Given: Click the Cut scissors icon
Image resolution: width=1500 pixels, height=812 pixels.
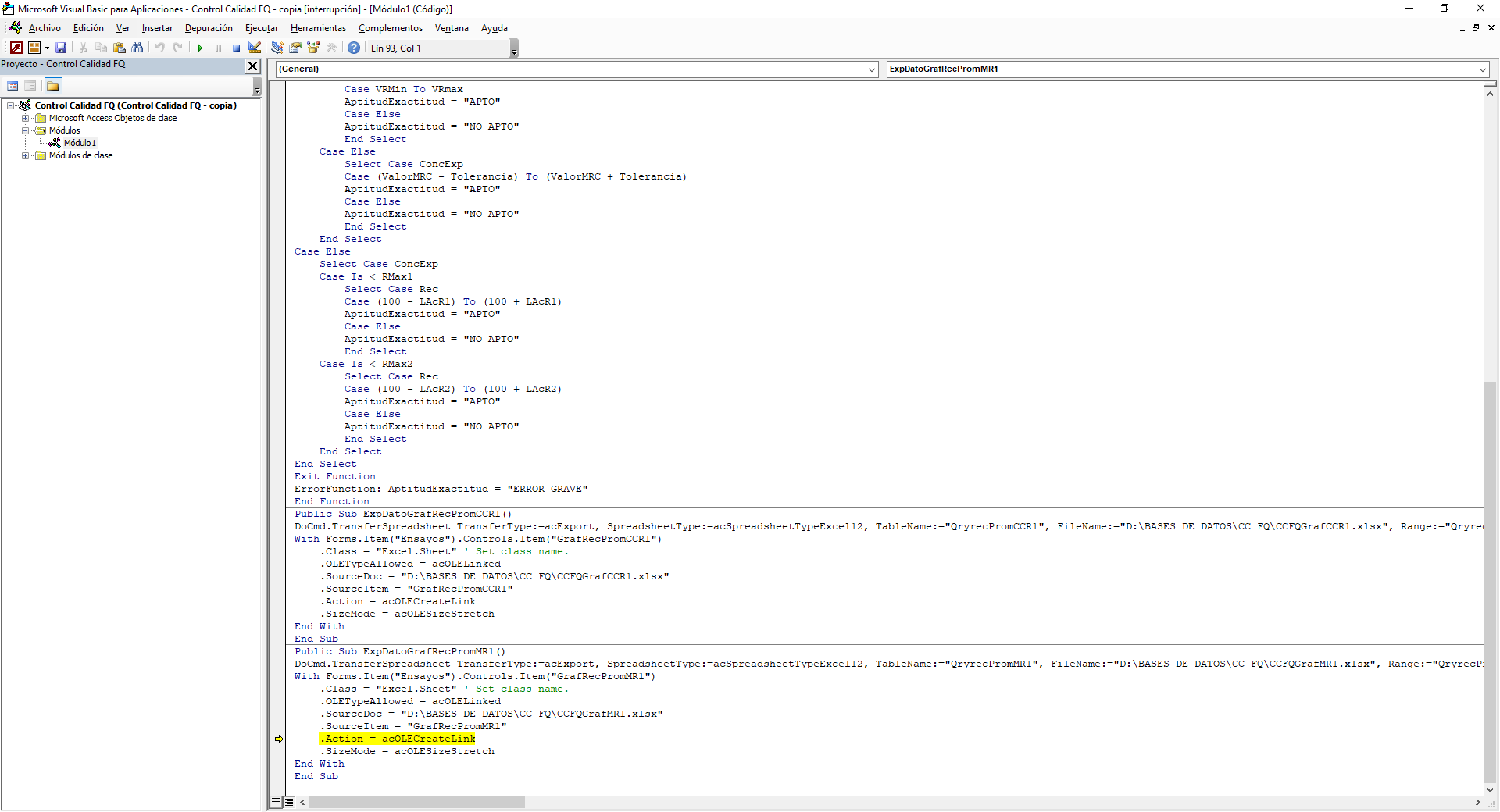Looking at the screenshot, I should pyautogui.click(x=83, y=48).
